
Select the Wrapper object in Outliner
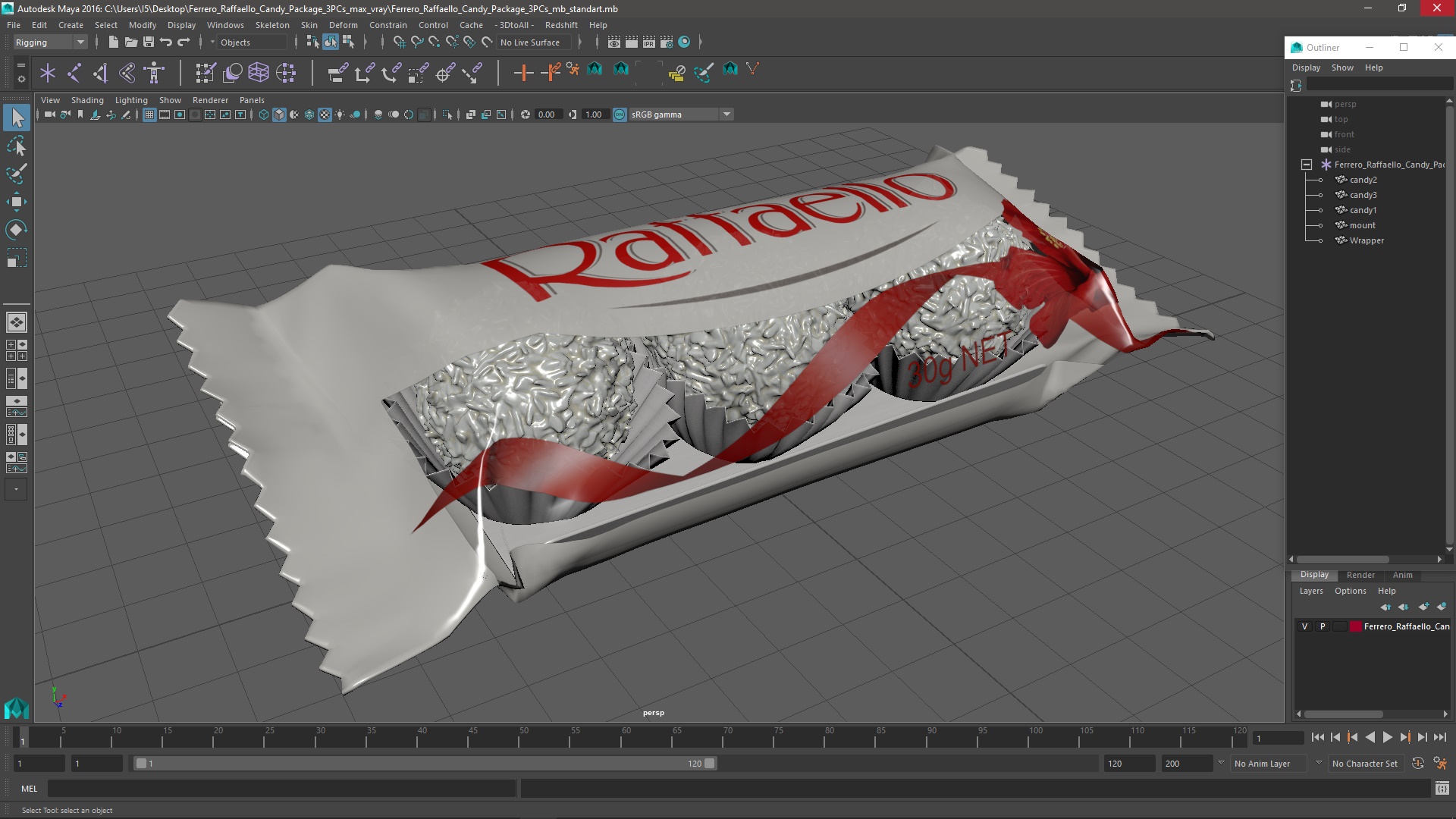click(1367, 240)
